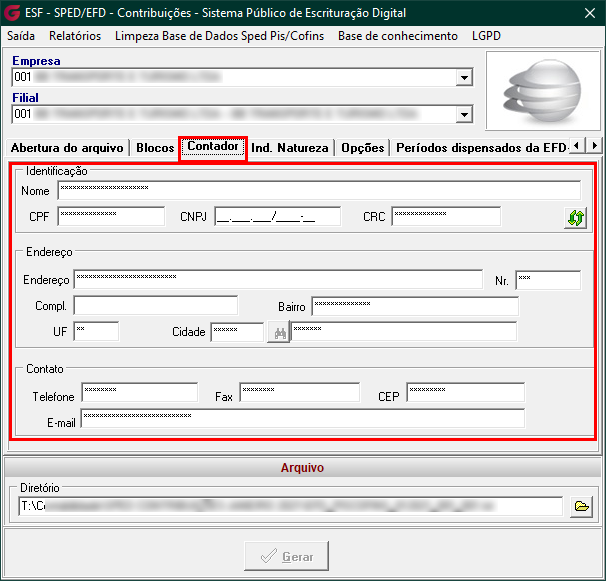Viewport: 606px width, 581px height.
Task: Open the Base de conhecimento menu
Action: click(x=398, y=36)
